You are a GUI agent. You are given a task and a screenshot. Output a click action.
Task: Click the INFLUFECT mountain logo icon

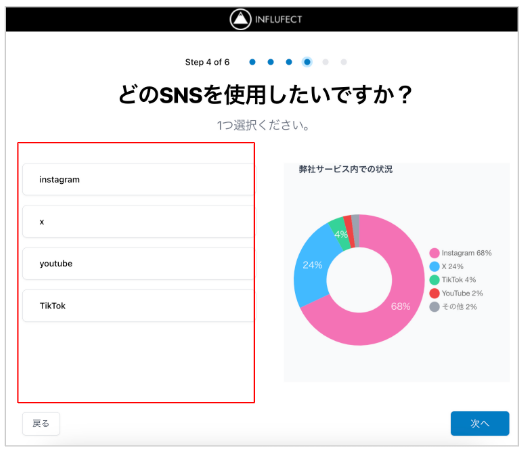pos(240,19)
